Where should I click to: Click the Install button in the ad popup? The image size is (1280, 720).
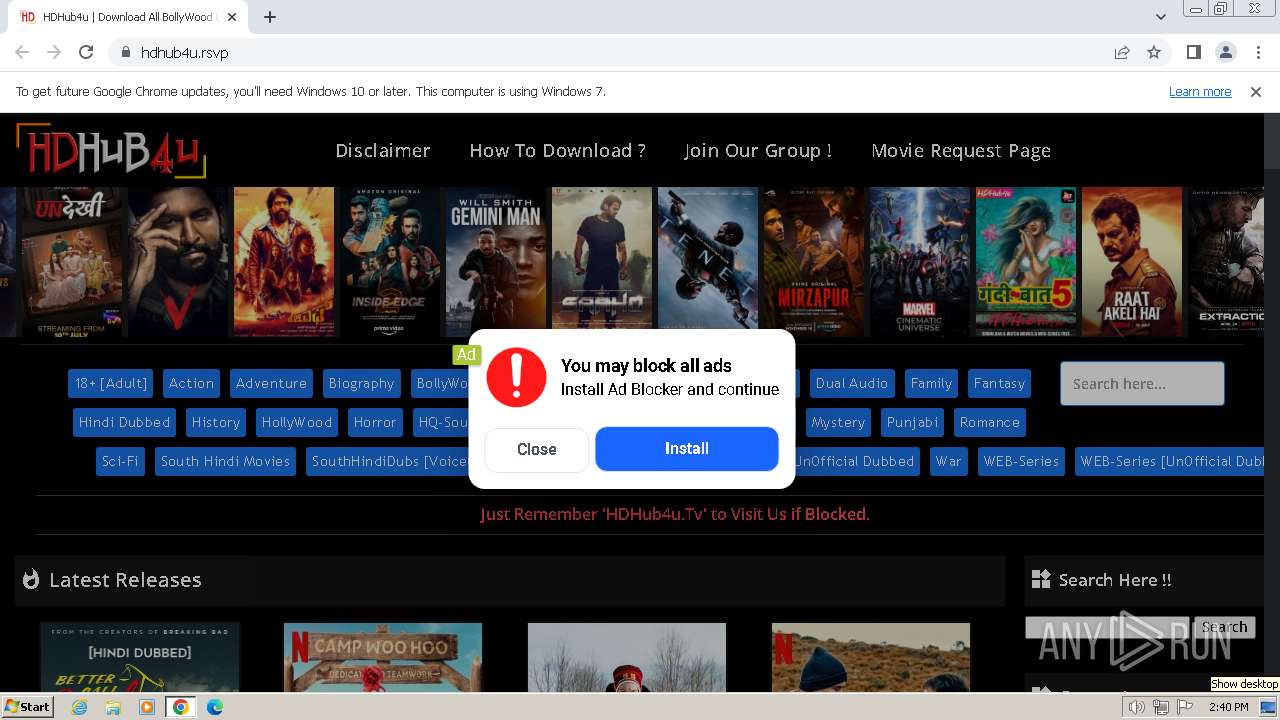click(x=687, y=449)
